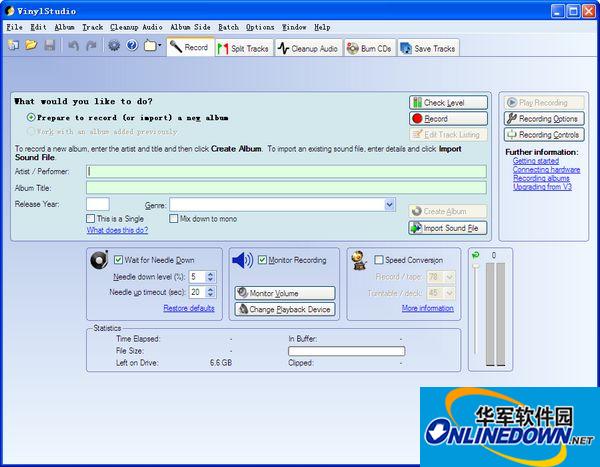Click the Undo arrow icon
600x467 pixels.
point(73,46)
